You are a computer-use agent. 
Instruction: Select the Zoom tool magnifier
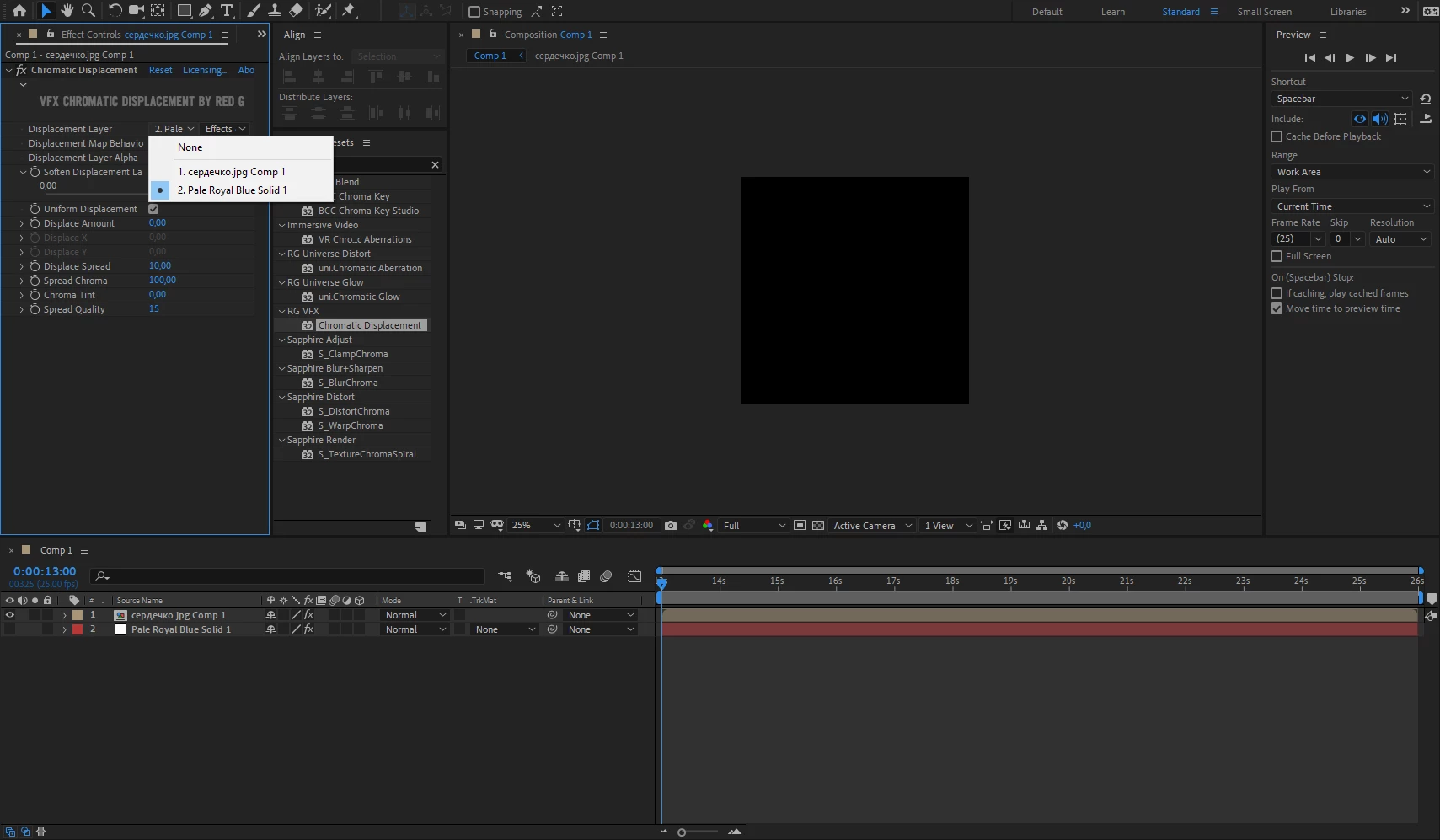(88, 11)
